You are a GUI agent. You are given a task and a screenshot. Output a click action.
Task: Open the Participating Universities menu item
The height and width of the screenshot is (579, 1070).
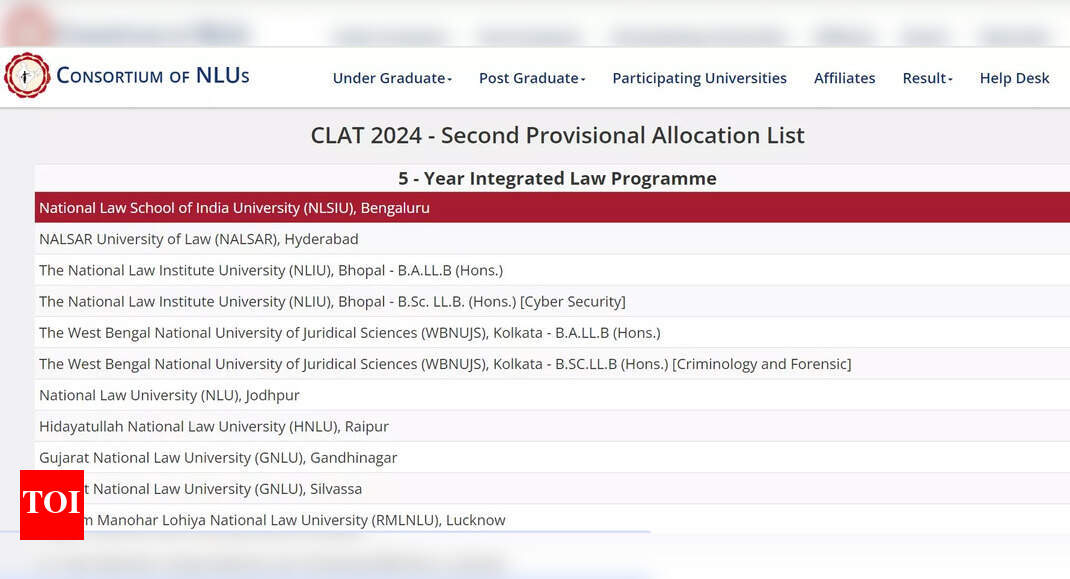tap(699, 78)
